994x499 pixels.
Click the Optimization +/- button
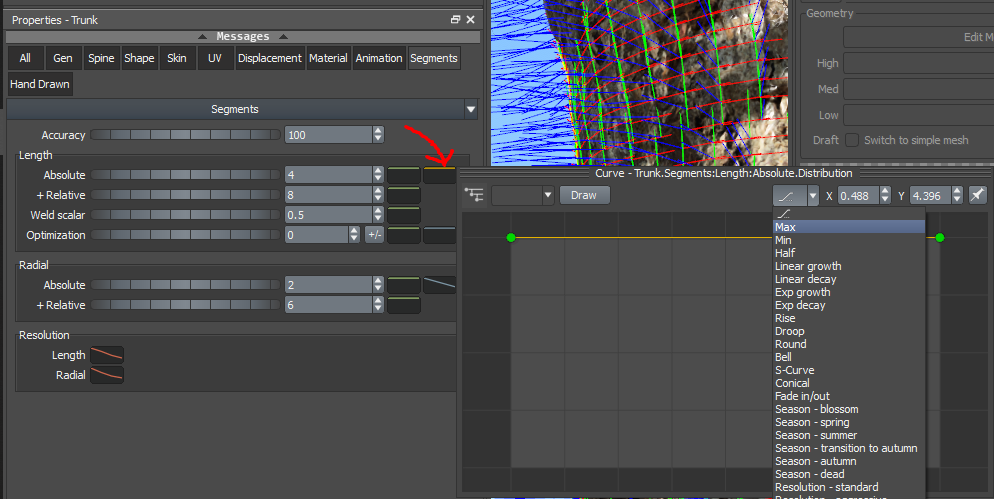coord(374,235)
